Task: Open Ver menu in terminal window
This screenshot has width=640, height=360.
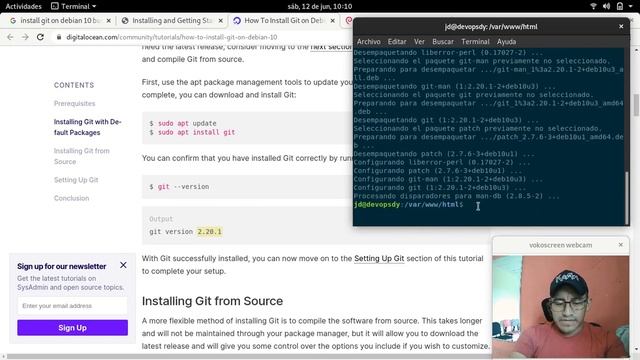Action: [x=419, y=42]
